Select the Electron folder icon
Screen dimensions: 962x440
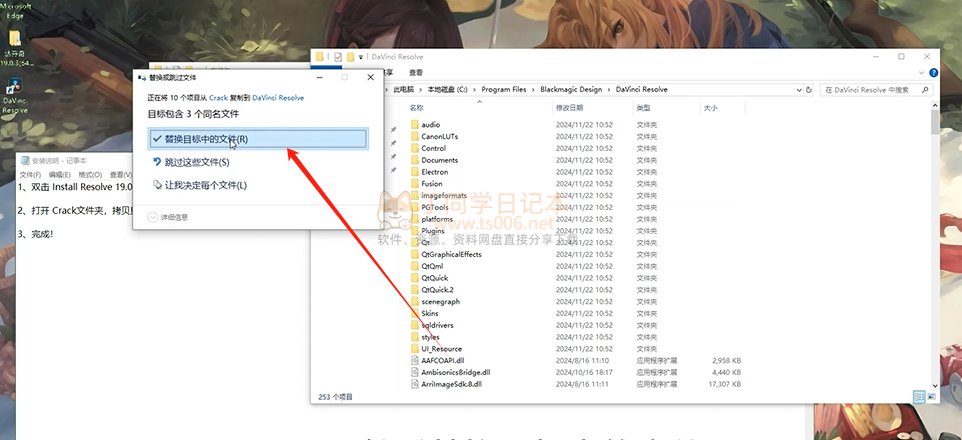point(415,172)
